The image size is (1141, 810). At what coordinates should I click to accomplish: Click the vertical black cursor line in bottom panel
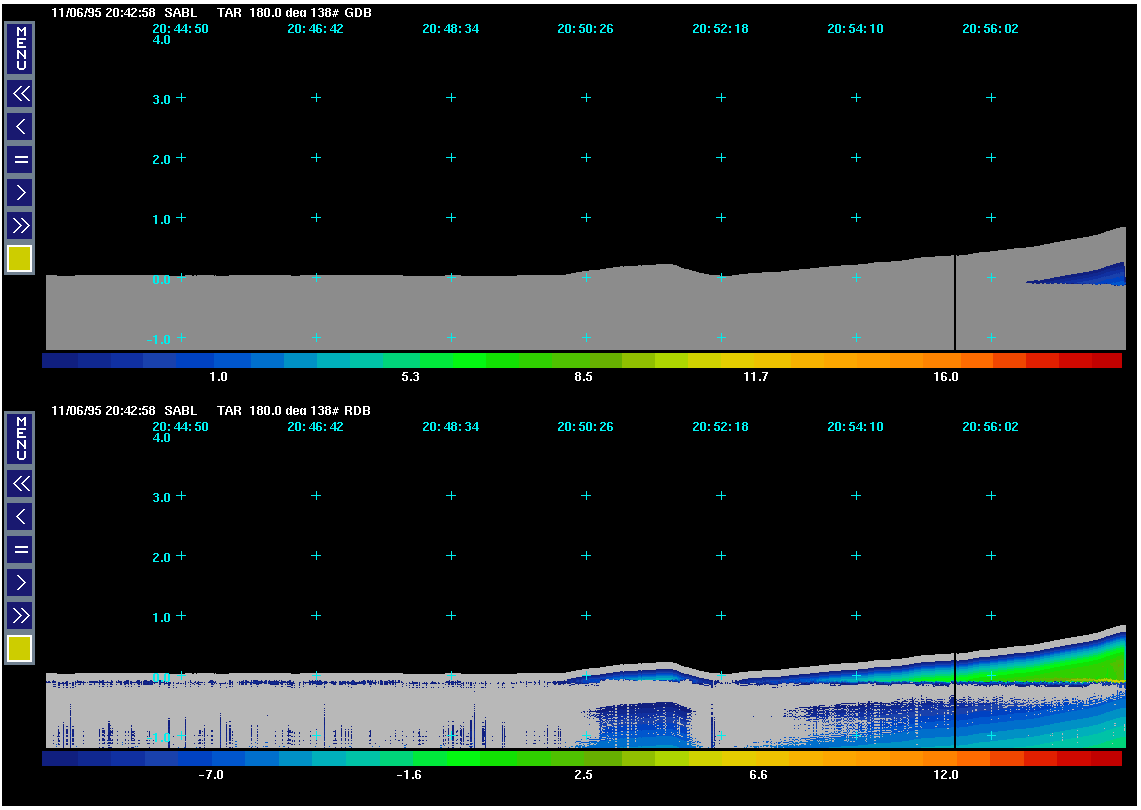[955, 700]
